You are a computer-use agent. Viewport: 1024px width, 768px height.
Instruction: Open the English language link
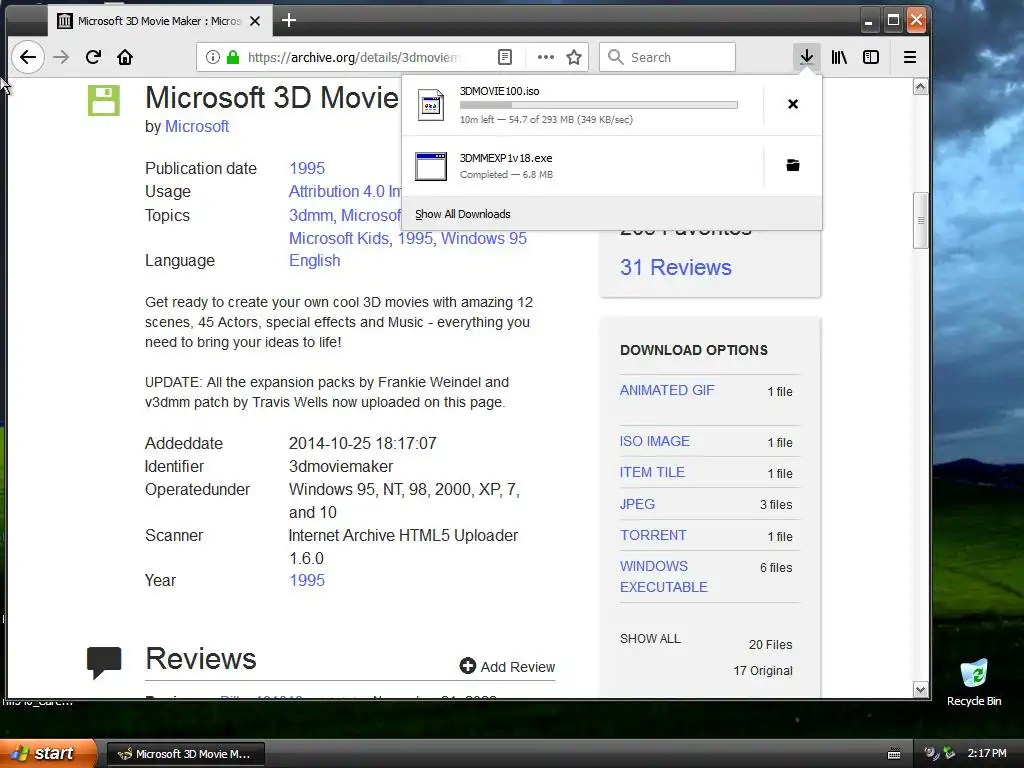coord(314,261)
